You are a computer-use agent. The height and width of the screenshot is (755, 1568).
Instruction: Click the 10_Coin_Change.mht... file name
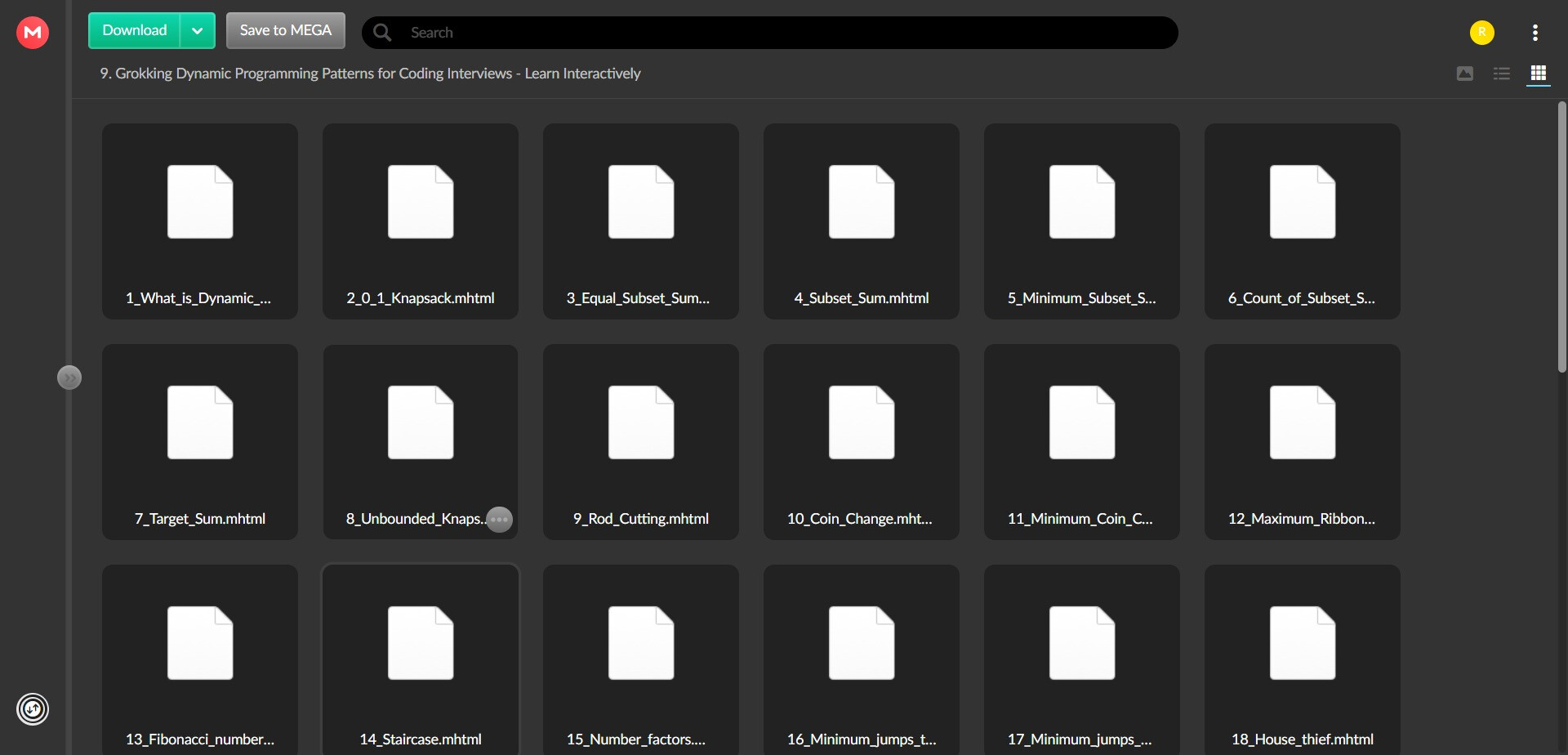tap(859, 519)
